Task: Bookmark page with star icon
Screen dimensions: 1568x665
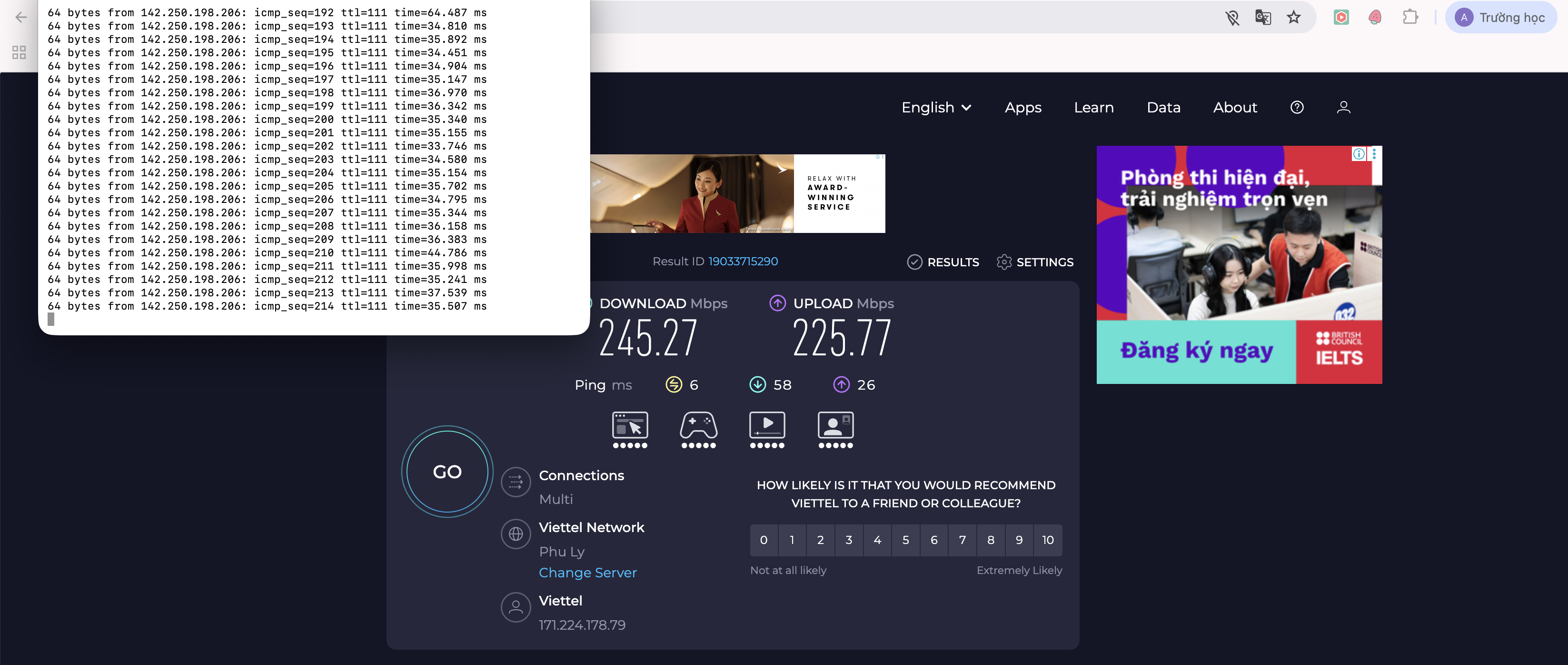Action: point(1293,18)
